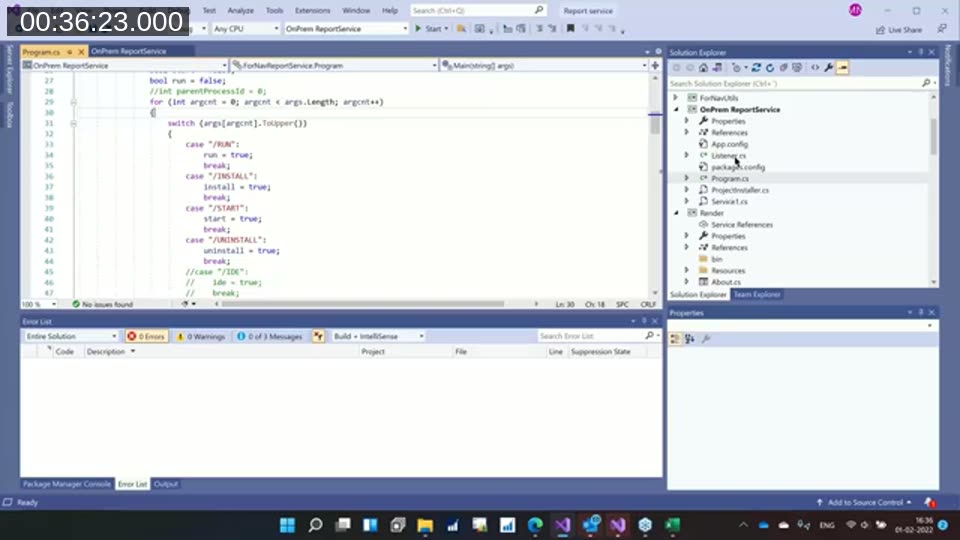Image resolution: width=960 pixels, height=540 pixels.
Task: Collapse the switch block outlining at line 31
Action: coord(73,123)
